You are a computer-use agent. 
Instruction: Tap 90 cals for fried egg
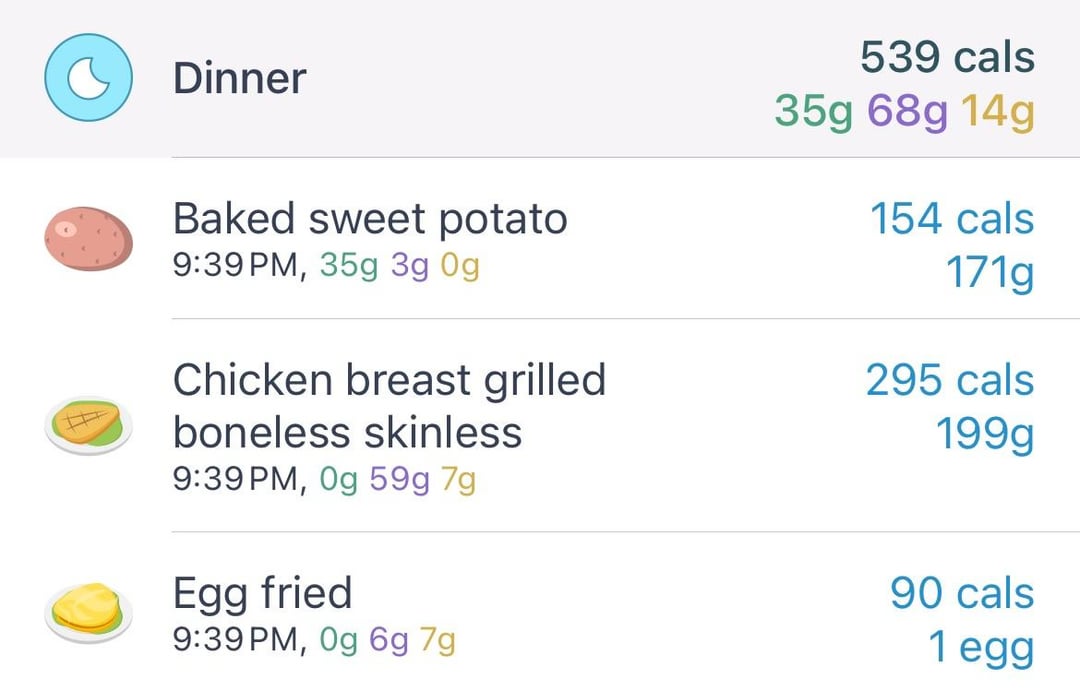(x=962, y=593)
